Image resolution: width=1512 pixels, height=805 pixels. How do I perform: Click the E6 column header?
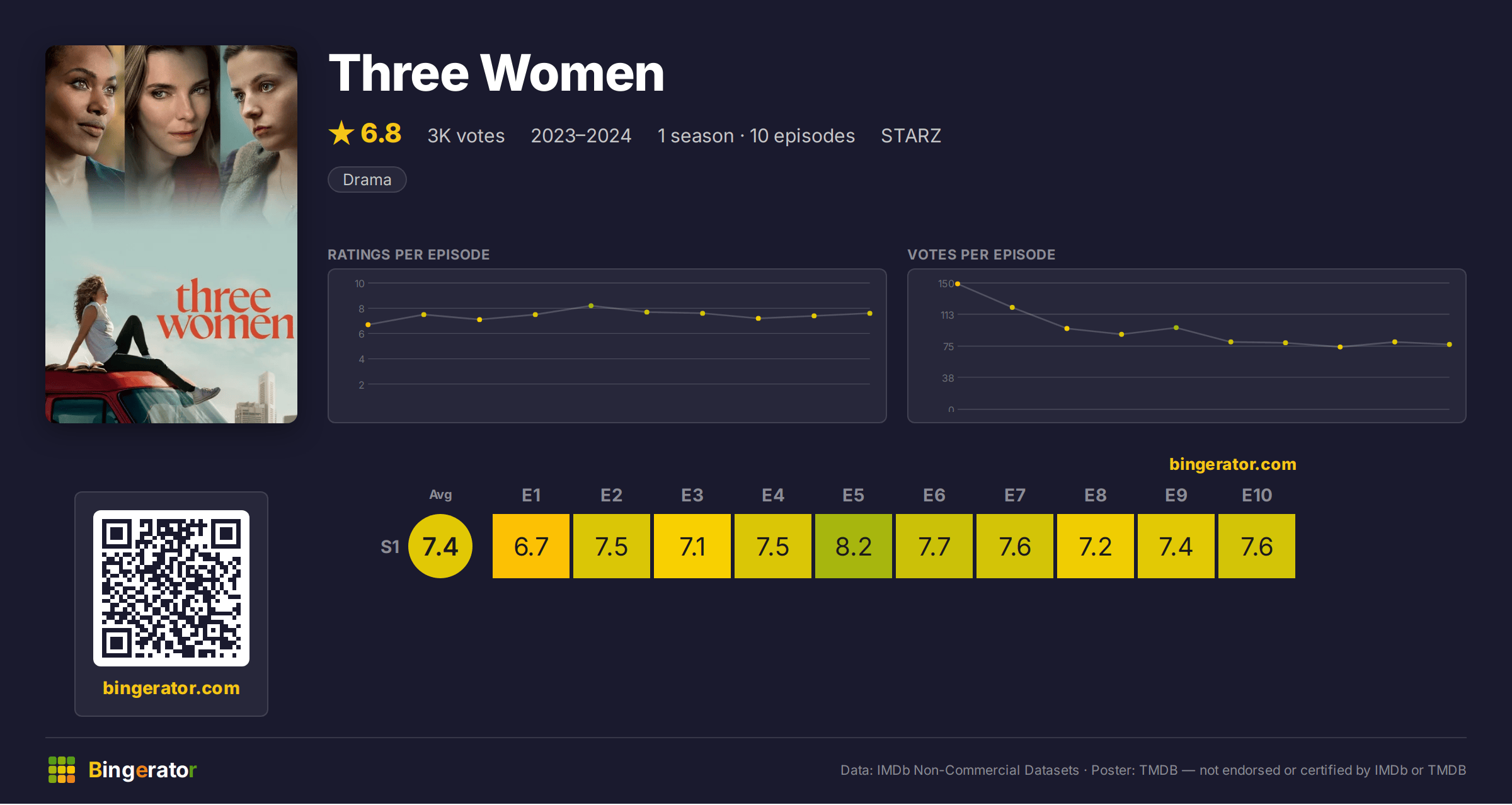[x=934, y=495]
